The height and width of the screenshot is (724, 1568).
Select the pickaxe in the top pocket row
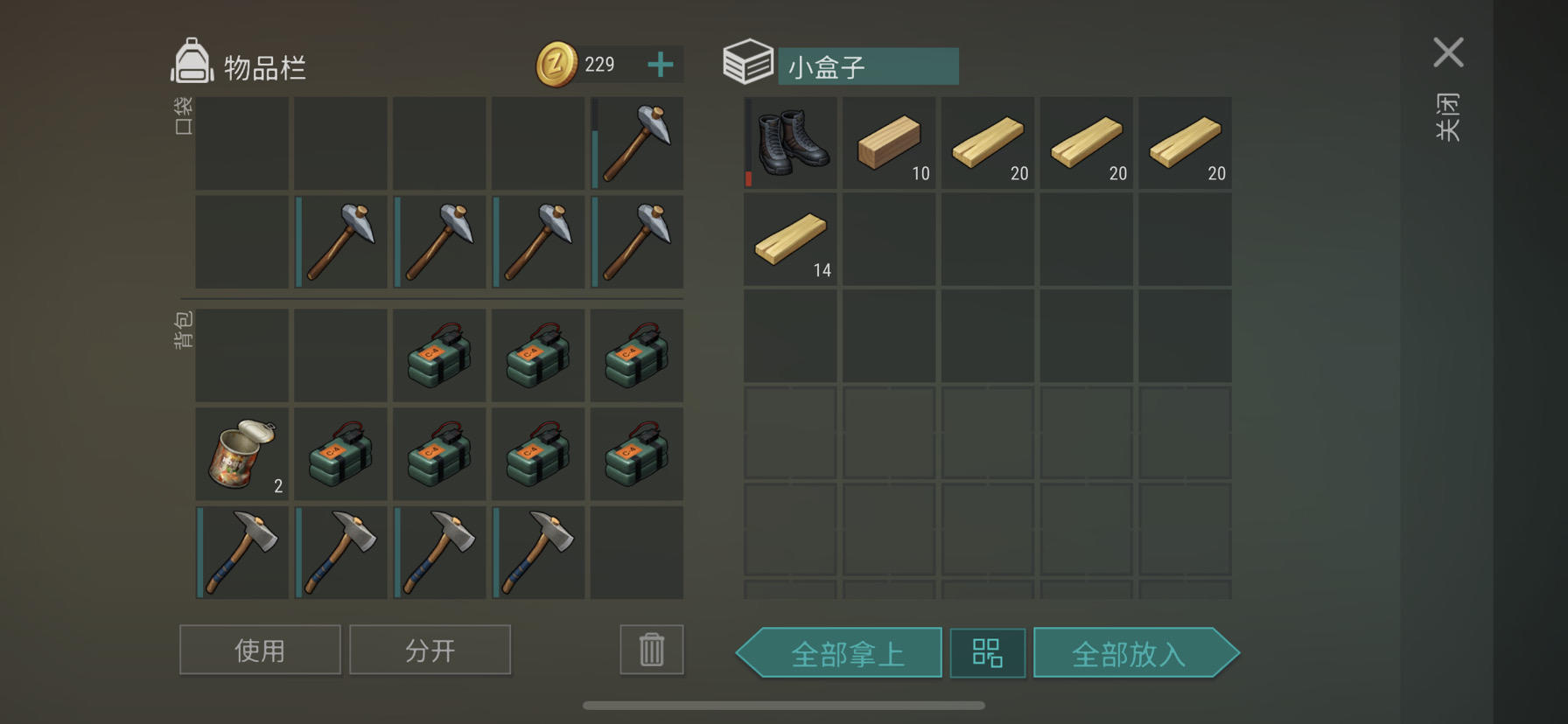click(x=637, y=143)
